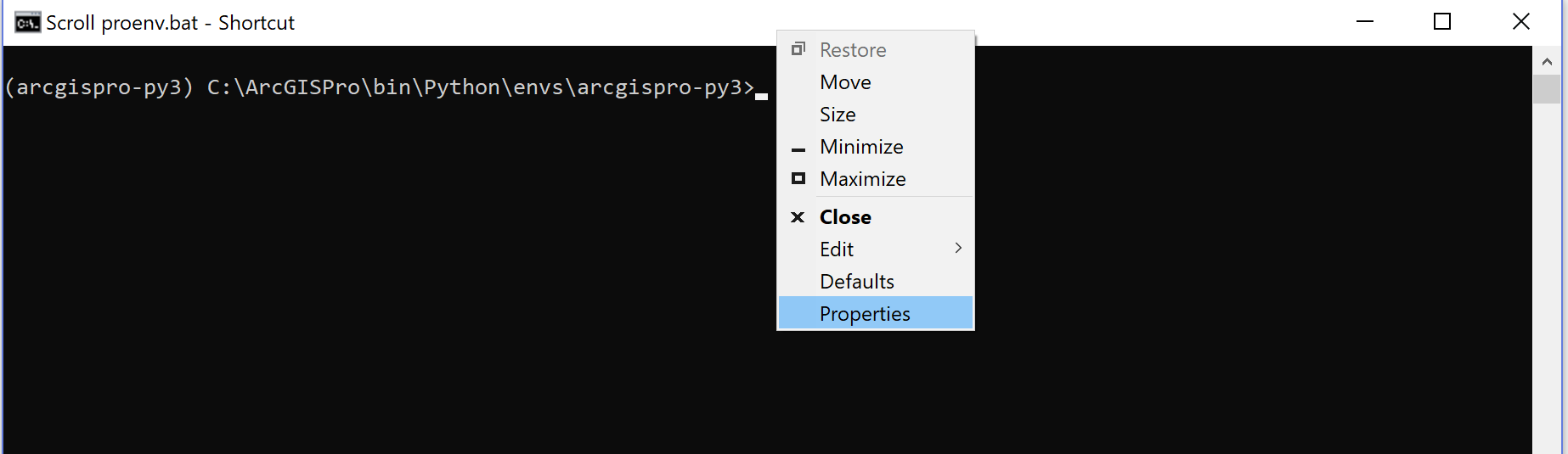Click the scrollbar up arrow
1568x454 pixels.
1547,61
